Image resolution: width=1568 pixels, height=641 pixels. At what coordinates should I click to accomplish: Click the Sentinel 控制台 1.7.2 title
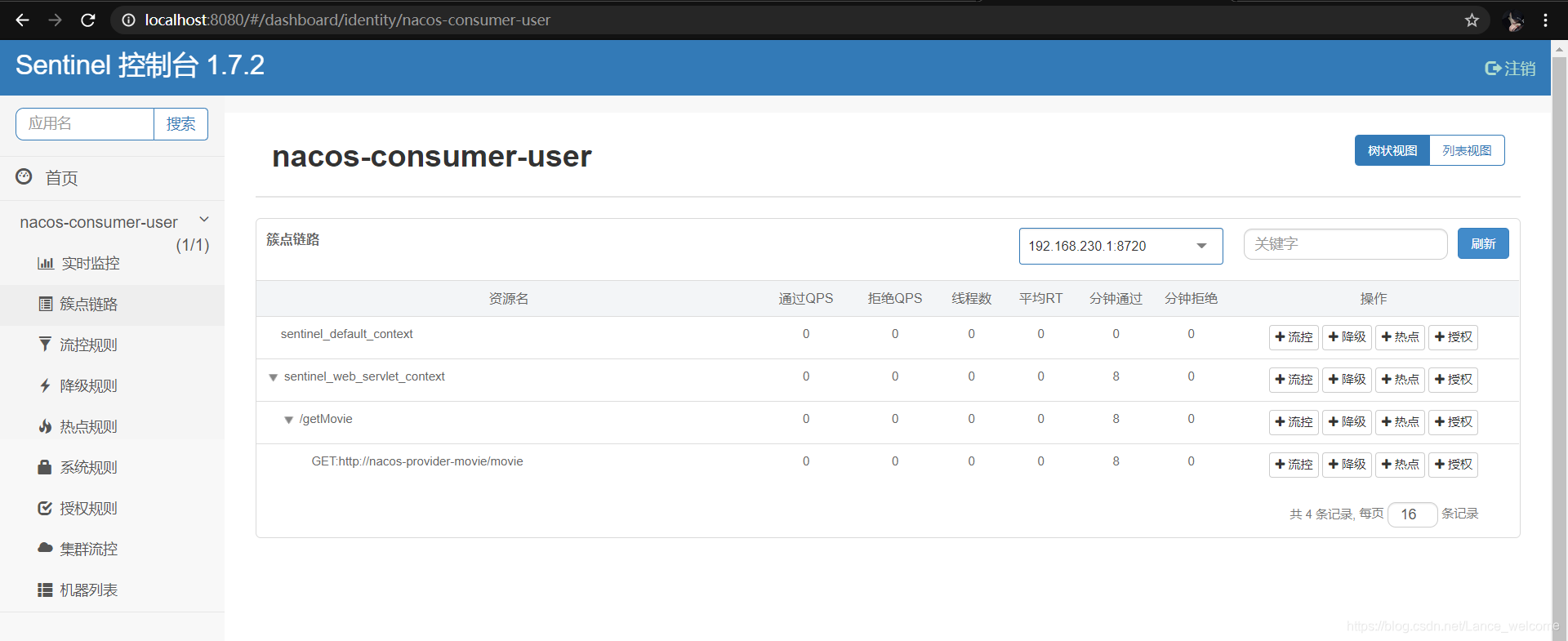coord(140,65)
